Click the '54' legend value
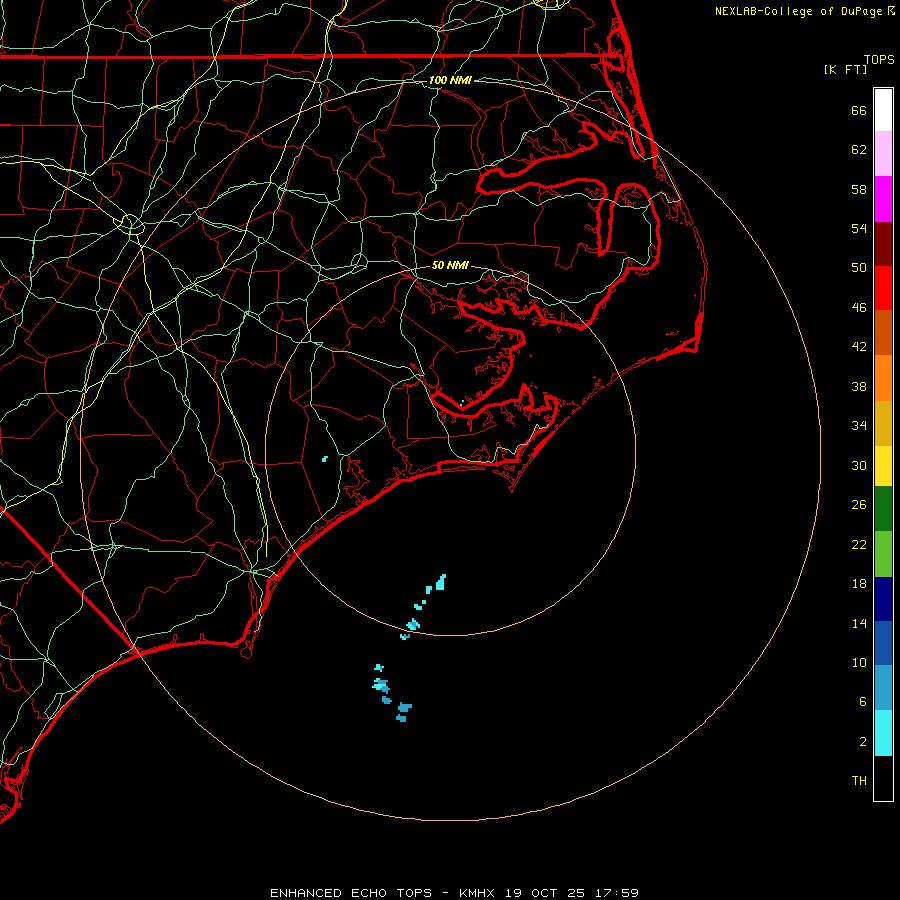This screenshot has height=900, width=900. 859,228
